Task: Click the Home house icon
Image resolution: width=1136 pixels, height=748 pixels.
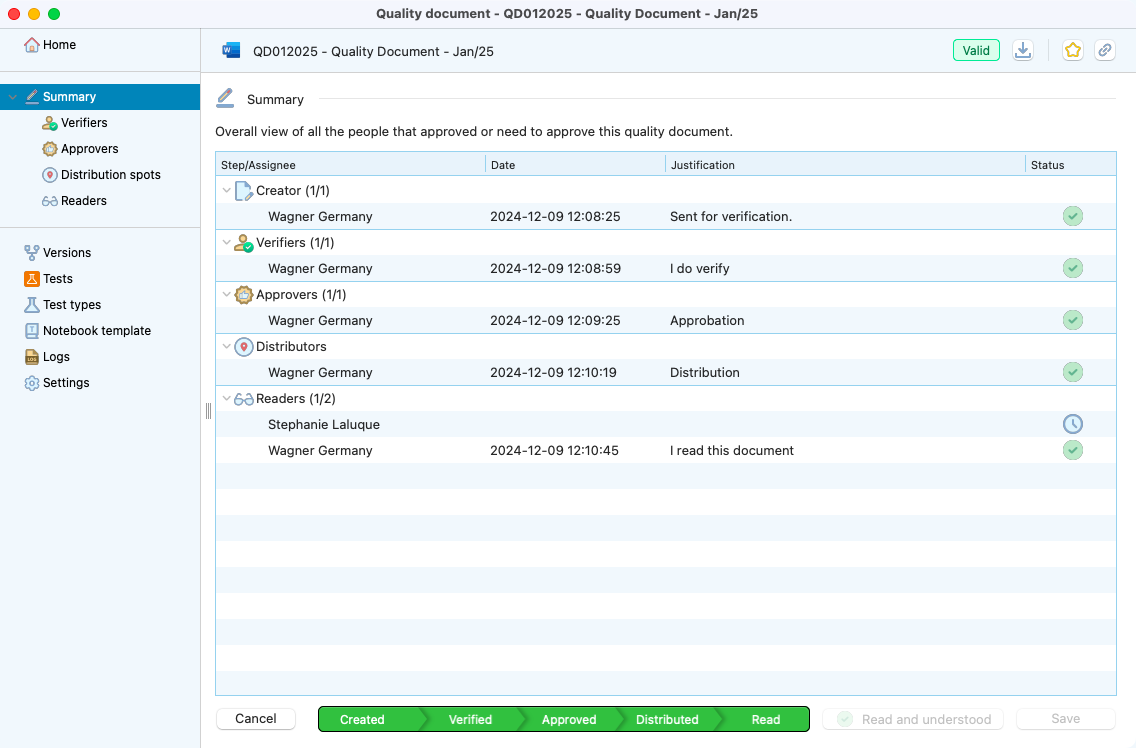Action: click(31, 45)
